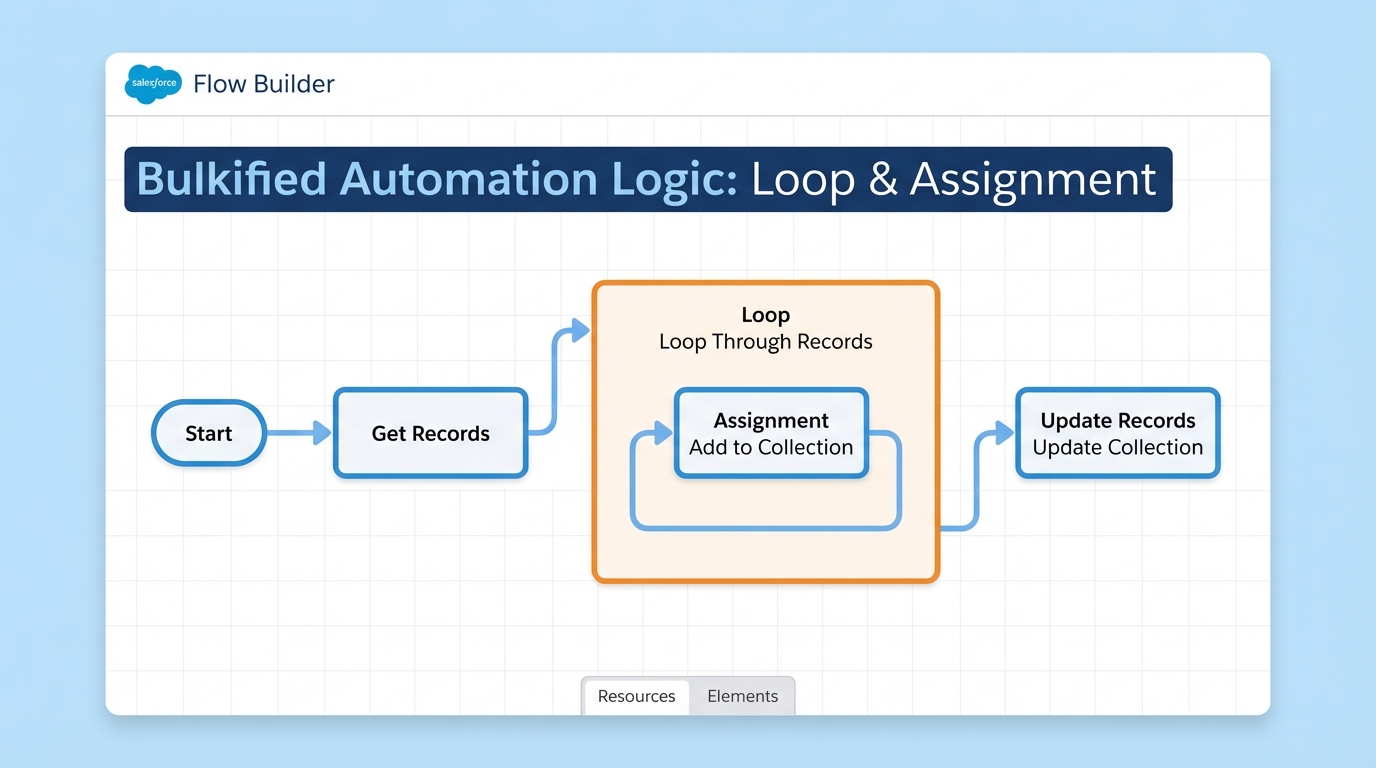
Task: Click the Flow Builder title text
Action: (263, 84)
